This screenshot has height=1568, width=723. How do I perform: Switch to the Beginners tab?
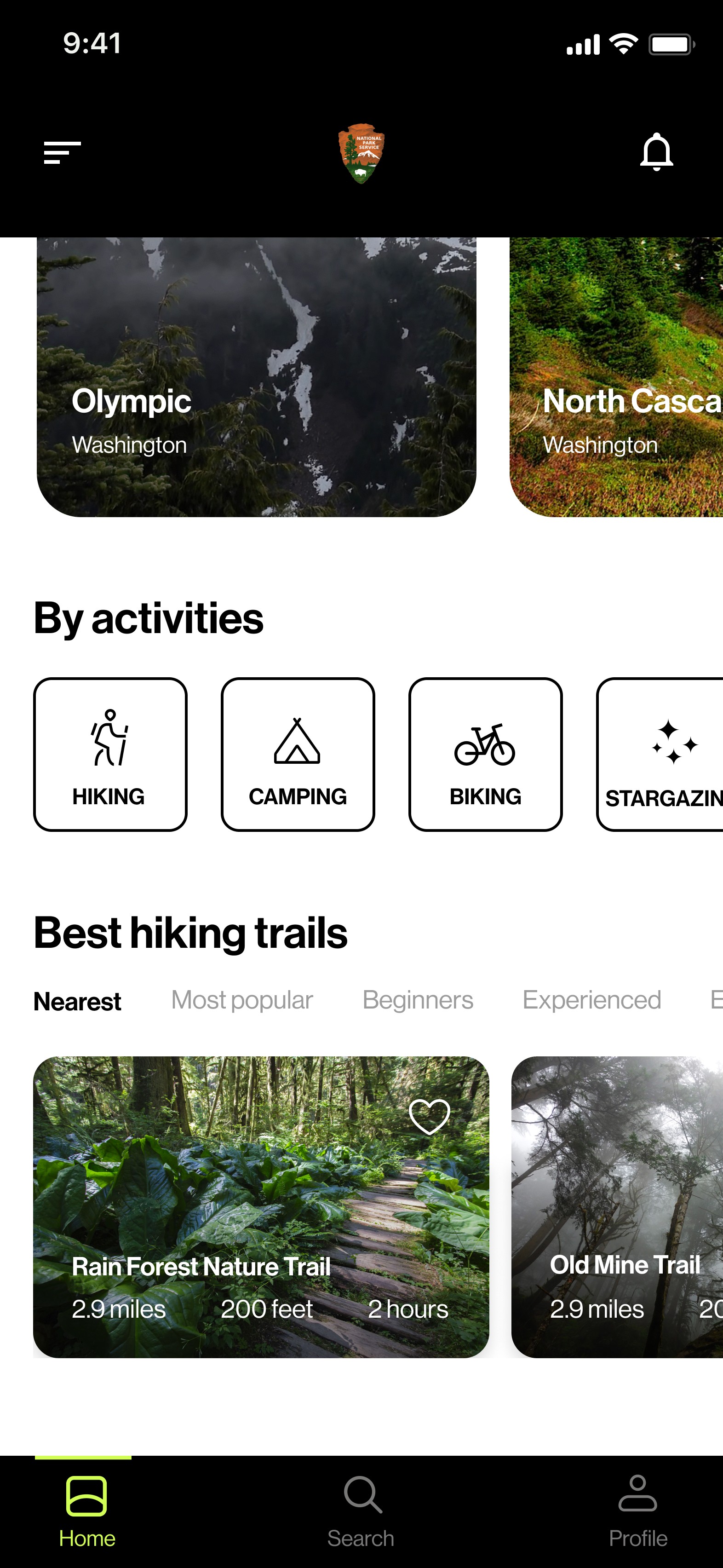point(418,1000)
